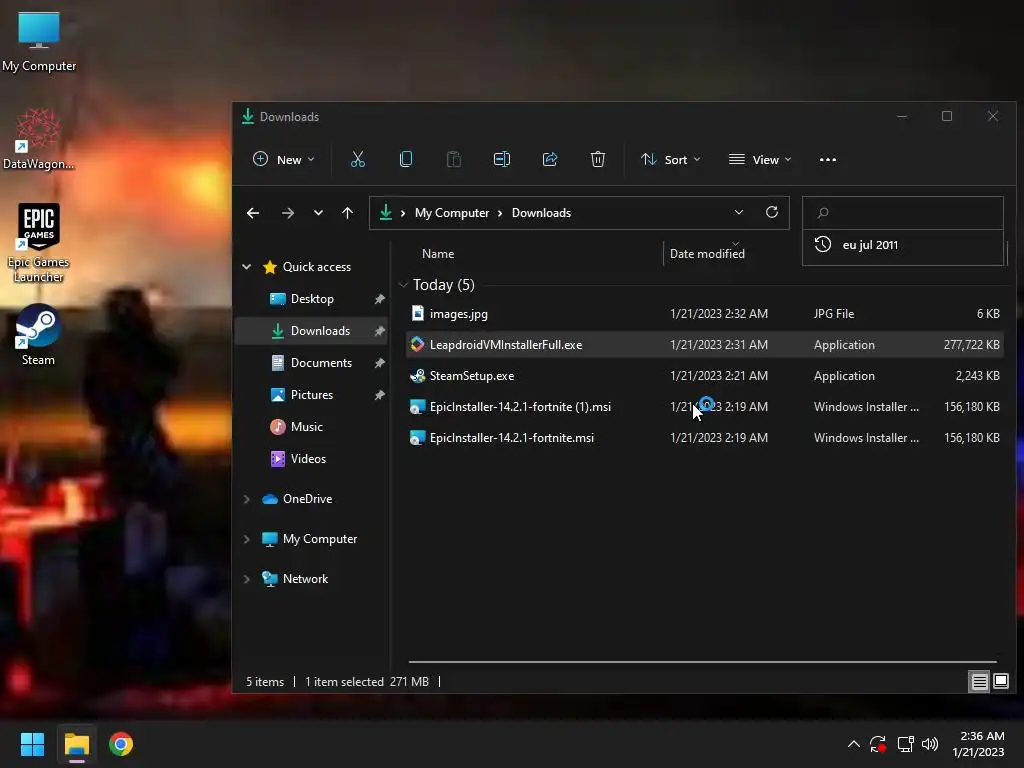Click the Cut scissors icon
This screenshot has height=768, width=1024.
pyautogui.click(x=358, y=159)
